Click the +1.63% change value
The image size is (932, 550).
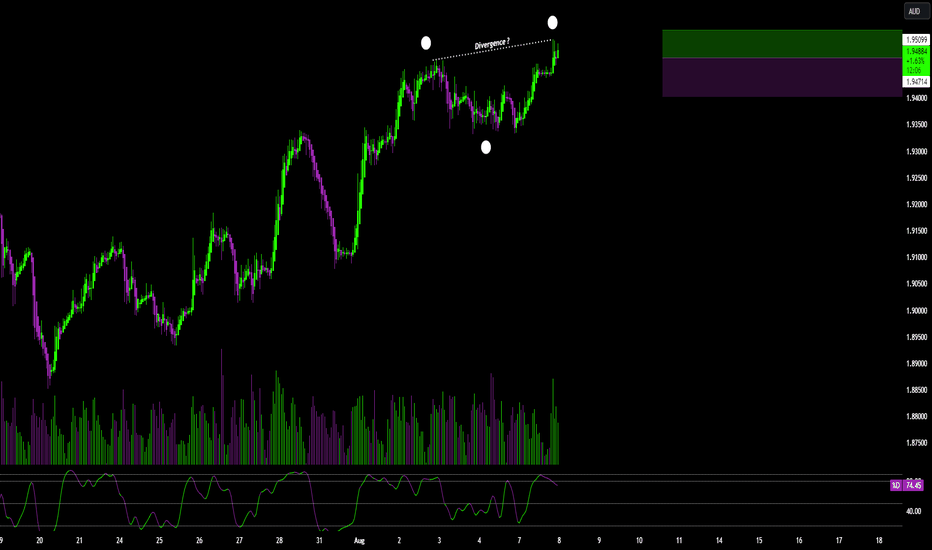click(x=916, y=61)
